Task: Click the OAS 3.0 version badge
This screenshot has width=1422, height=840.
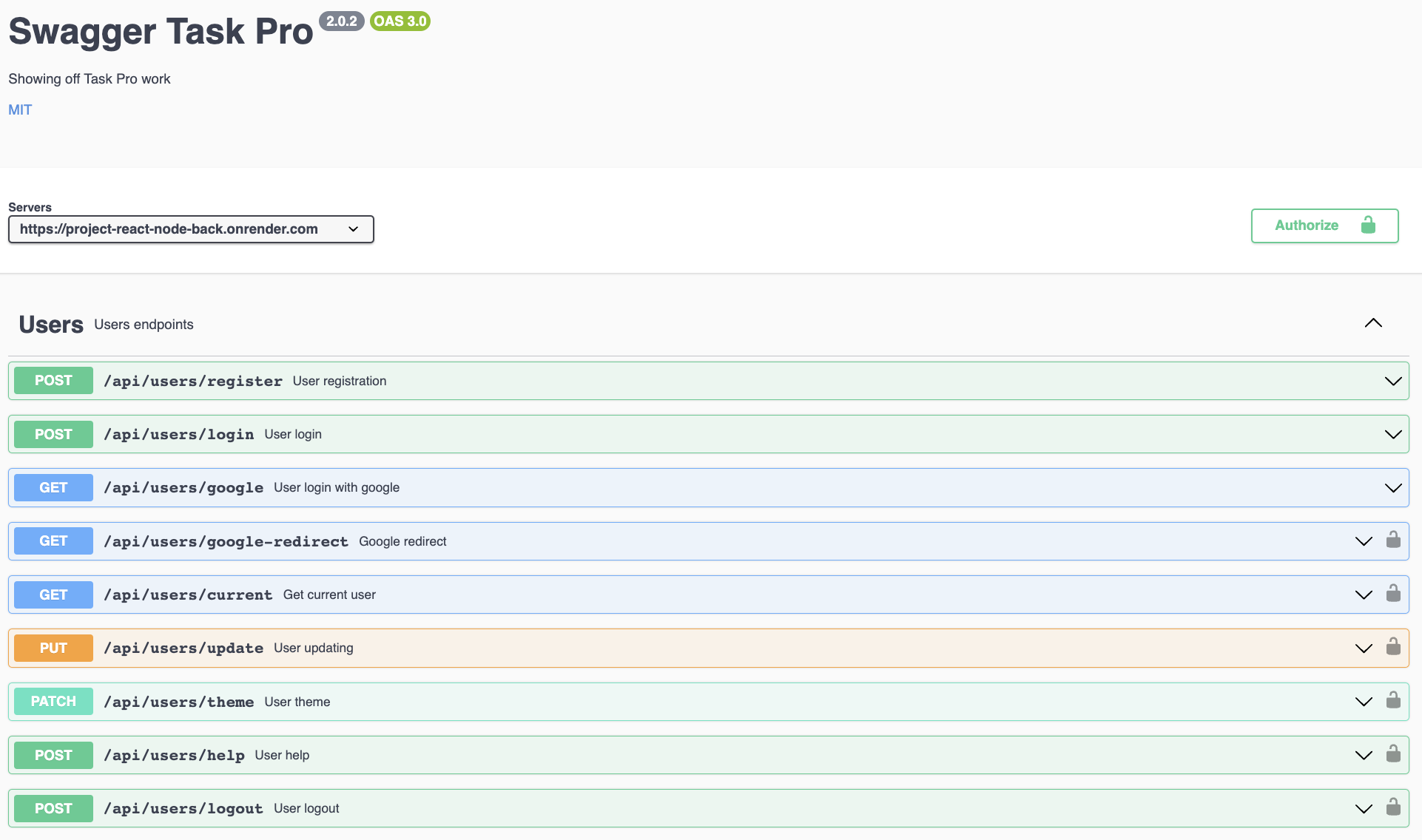Action: pos(400,21)
